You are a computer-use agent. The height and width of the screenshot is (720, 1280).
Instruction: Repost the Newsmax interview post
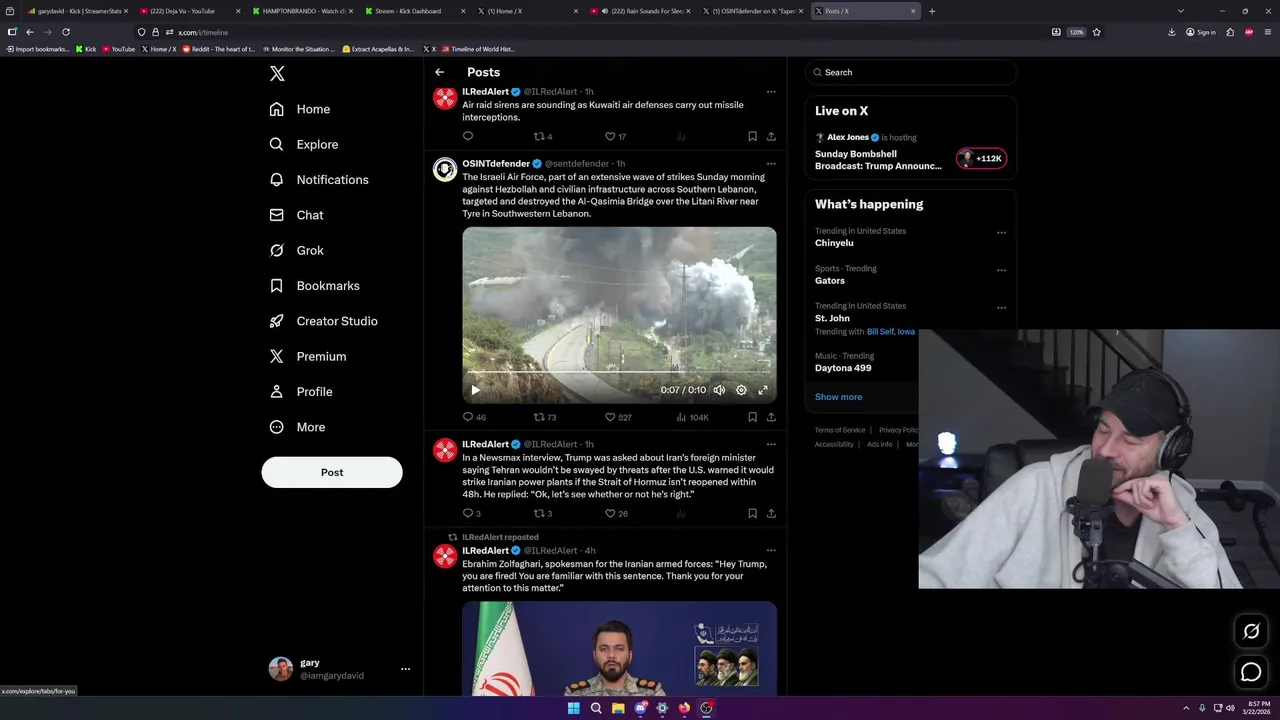[x=543, y=513]
